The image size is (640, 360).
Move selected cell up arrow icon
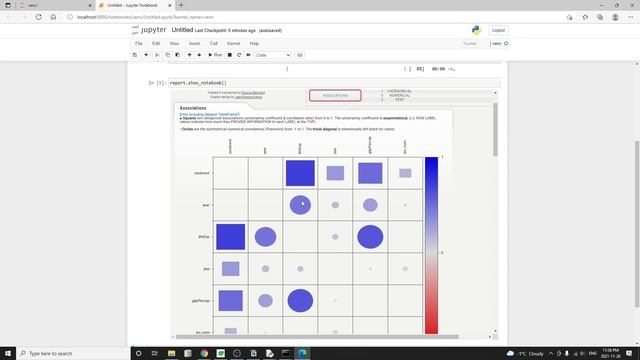tap(189, 55)
